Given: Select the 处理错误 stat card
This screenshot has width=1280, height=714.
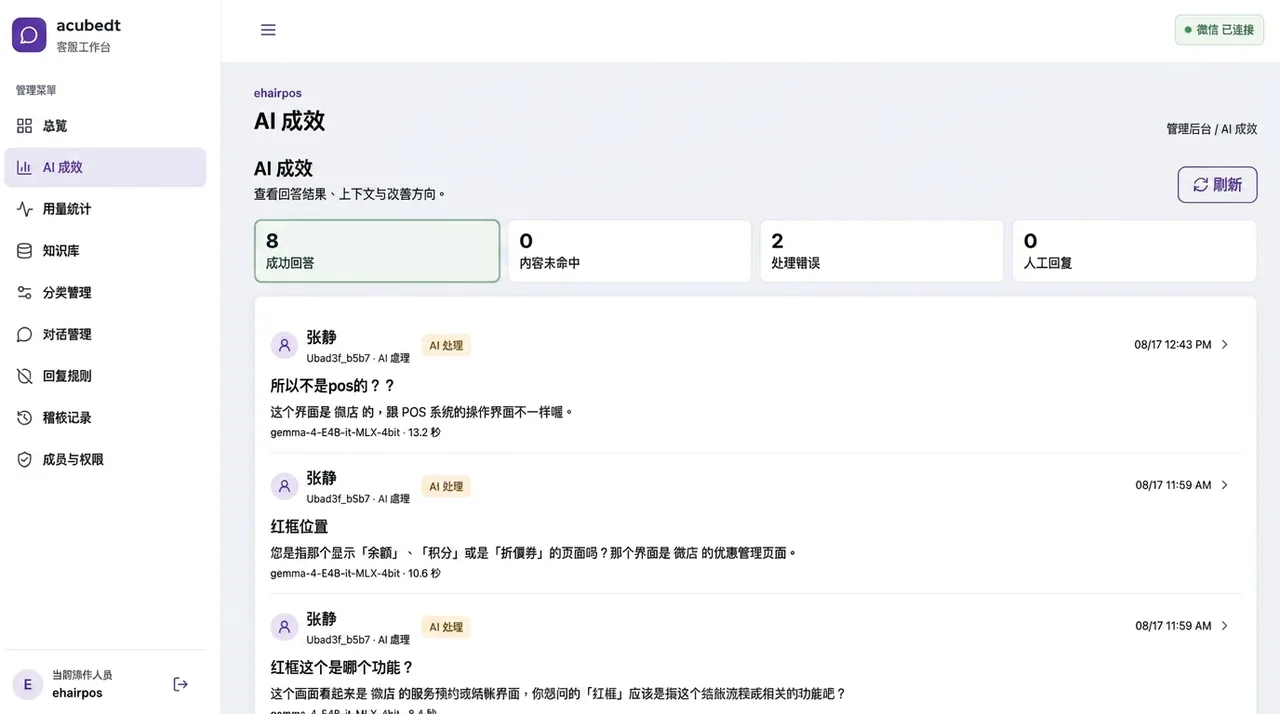Looking at the screenshot, I should click(x=882, y=251).
